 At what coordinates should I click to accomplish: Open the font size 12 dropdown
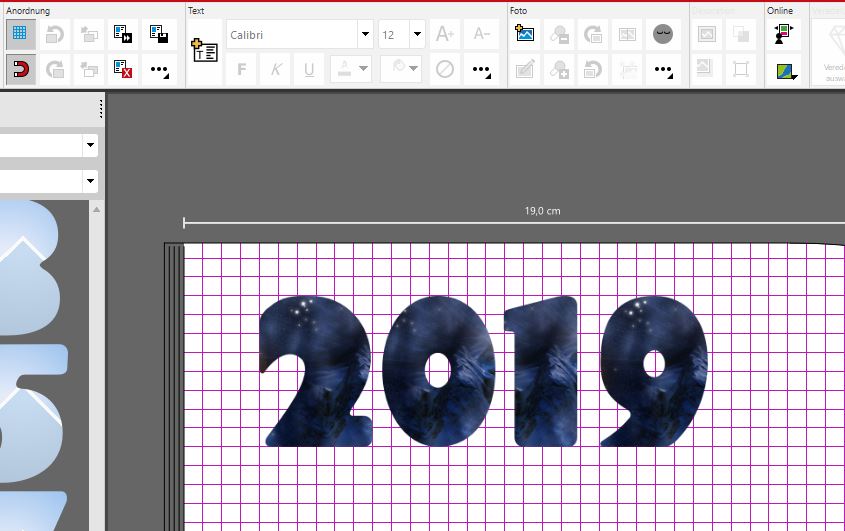pyautogui.click(x=417, y=35)
